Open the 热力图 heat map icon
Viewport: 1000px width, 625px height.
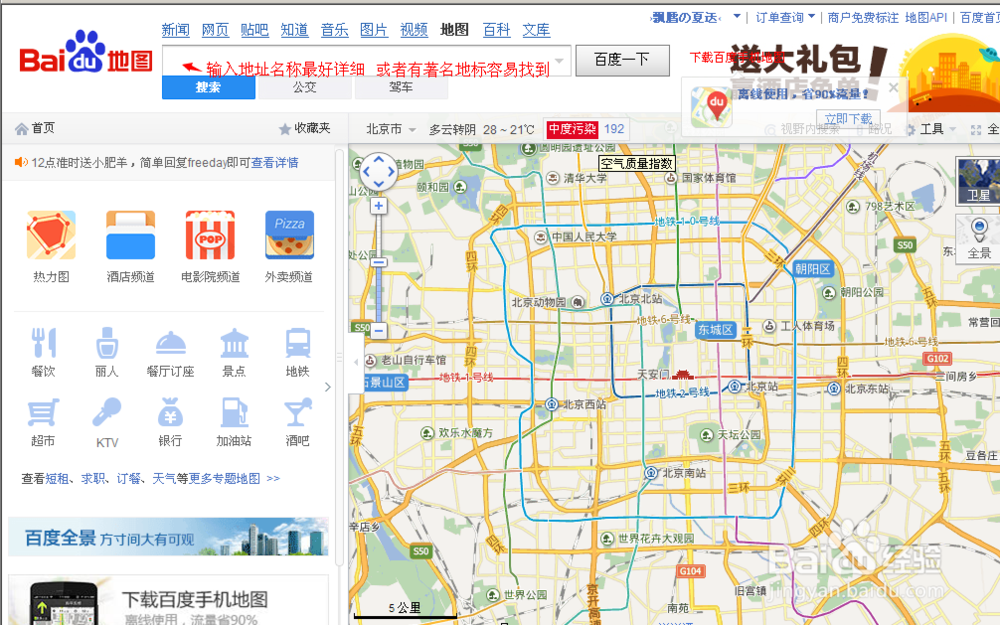coord(51,235)
